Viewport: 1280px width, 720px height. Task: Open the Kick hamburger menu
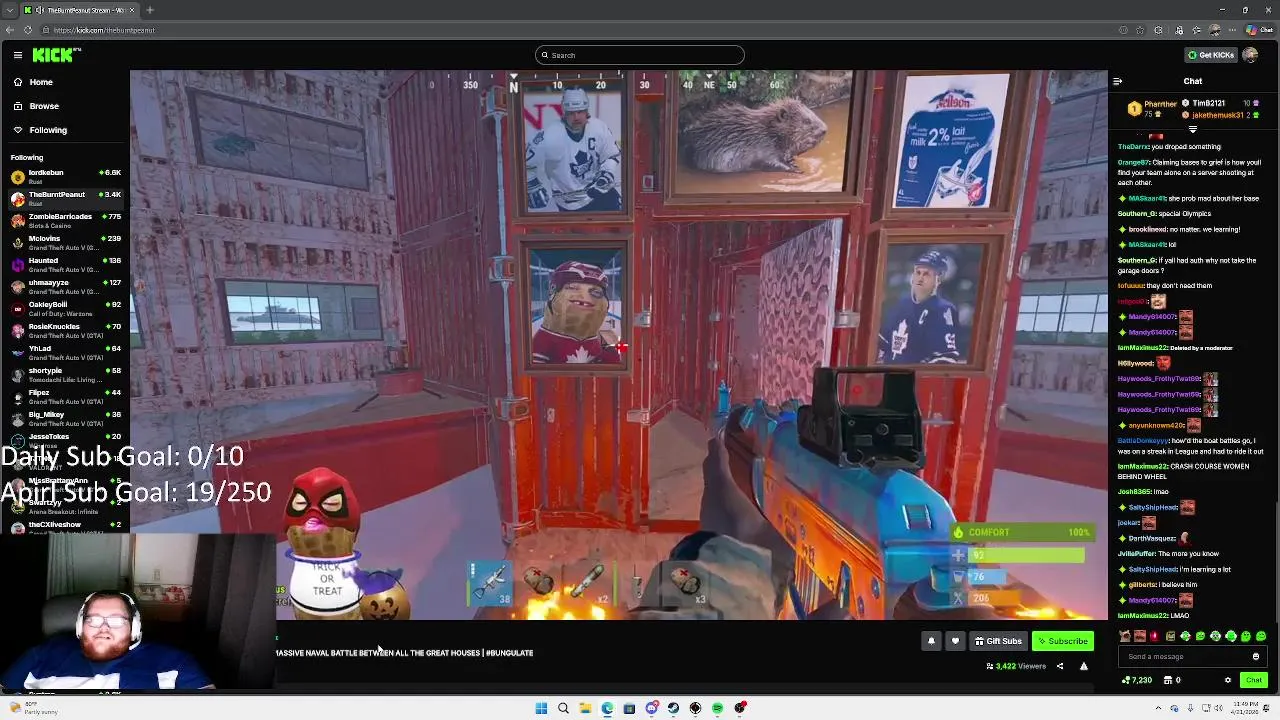click(18, 55)
